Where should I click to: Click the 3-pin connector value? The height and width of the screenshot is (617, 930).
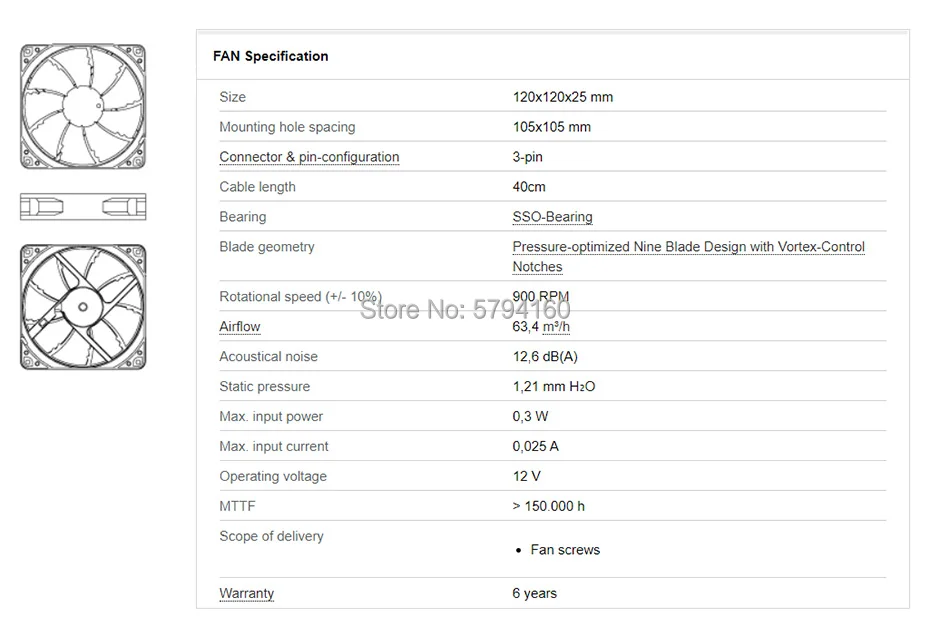527,157
